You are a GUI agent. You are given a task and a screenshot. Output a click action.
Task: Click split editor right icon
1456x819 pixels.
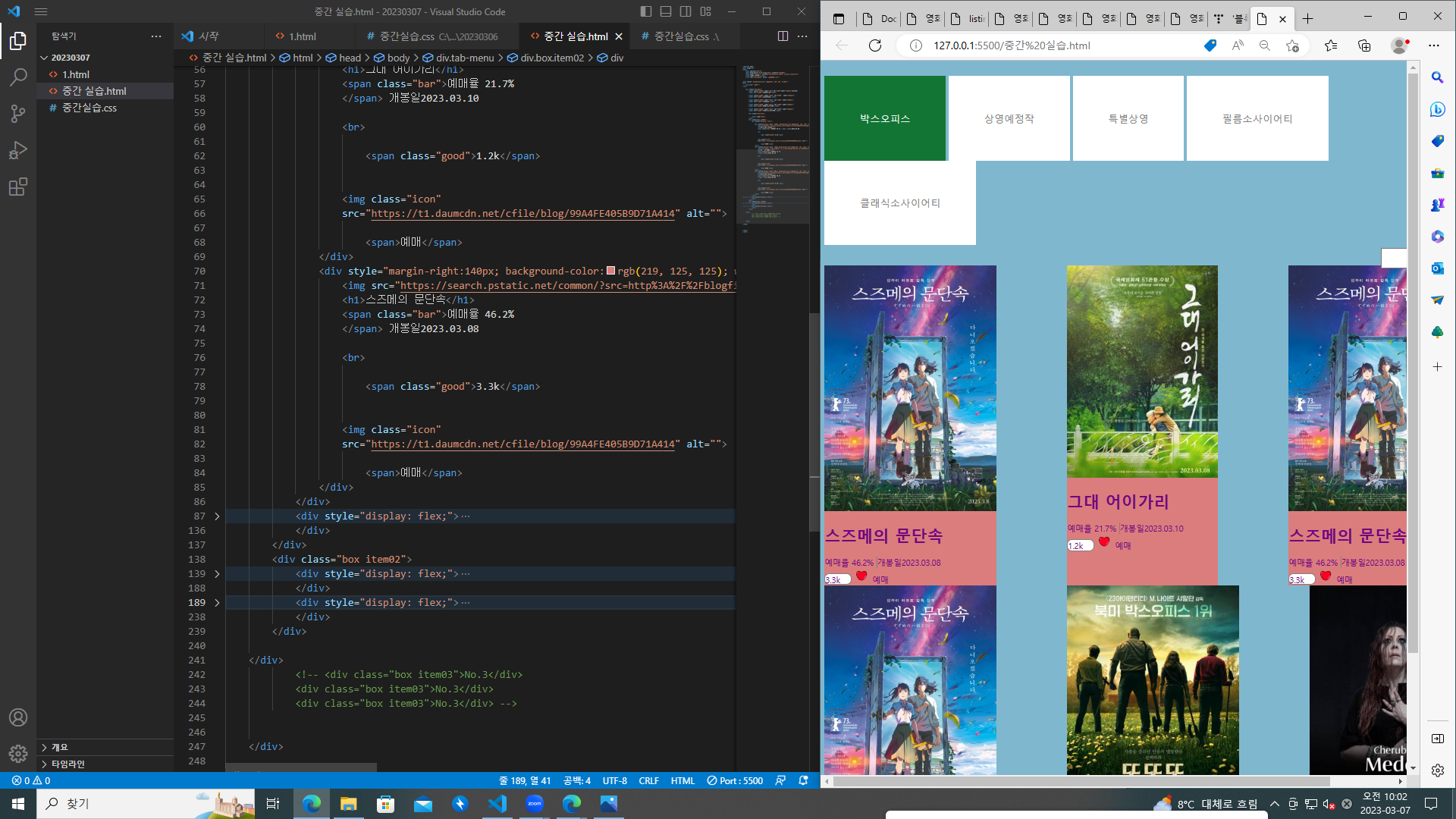(783, 36)
